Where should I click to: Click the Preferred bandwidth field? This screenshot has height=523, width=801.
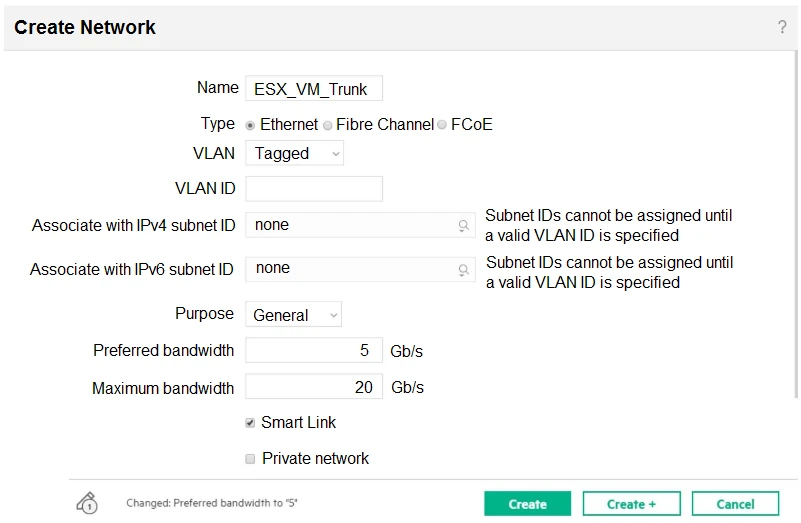[x=313, y=351]
